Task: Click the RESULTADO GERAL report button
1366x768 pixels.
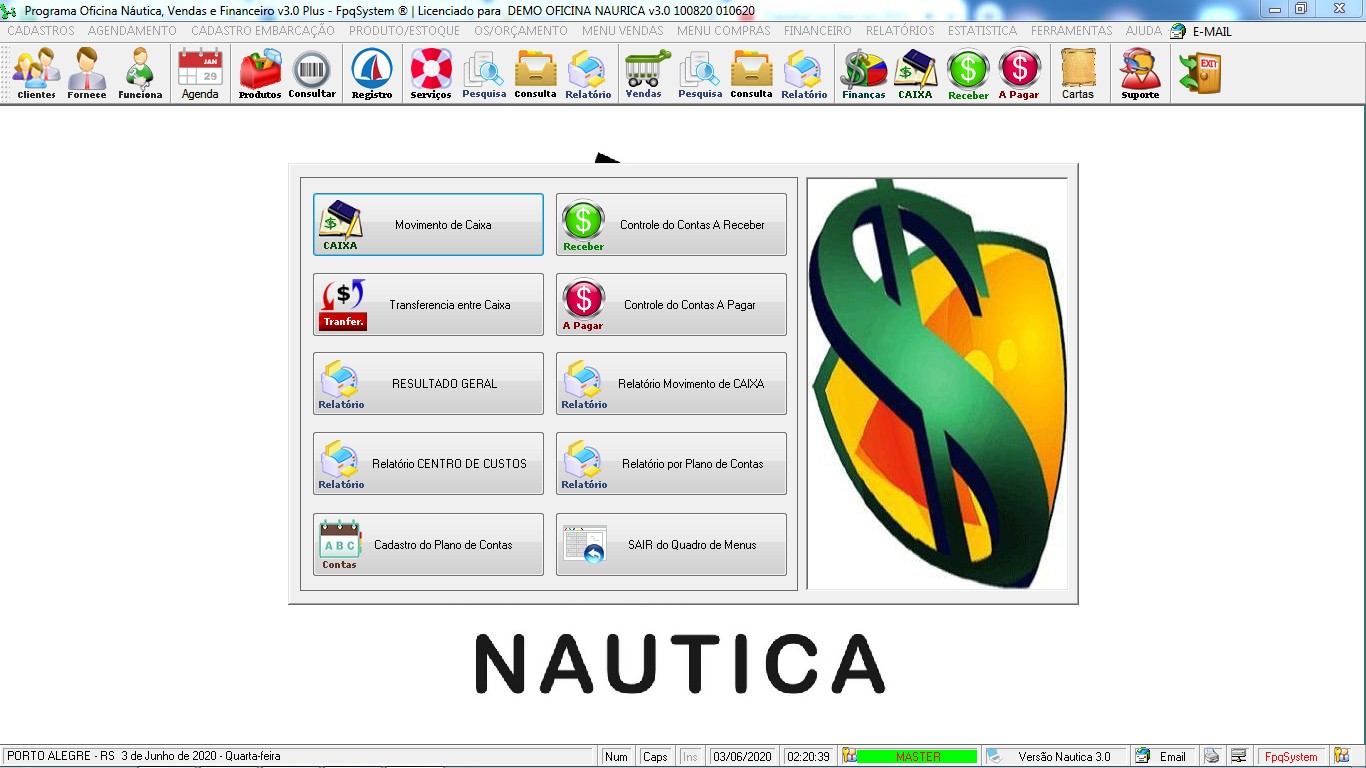Action: point(428,384)
